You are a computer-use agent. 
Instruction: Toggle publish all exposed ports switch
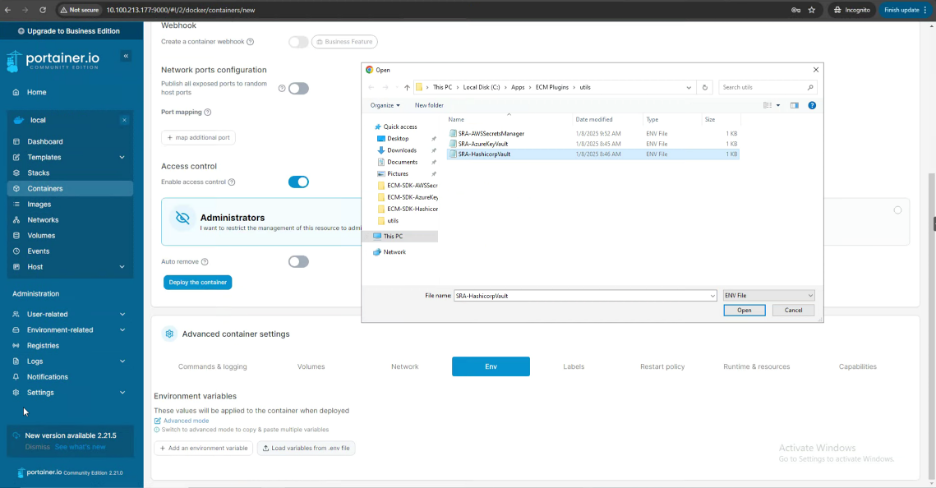(298, 89)
